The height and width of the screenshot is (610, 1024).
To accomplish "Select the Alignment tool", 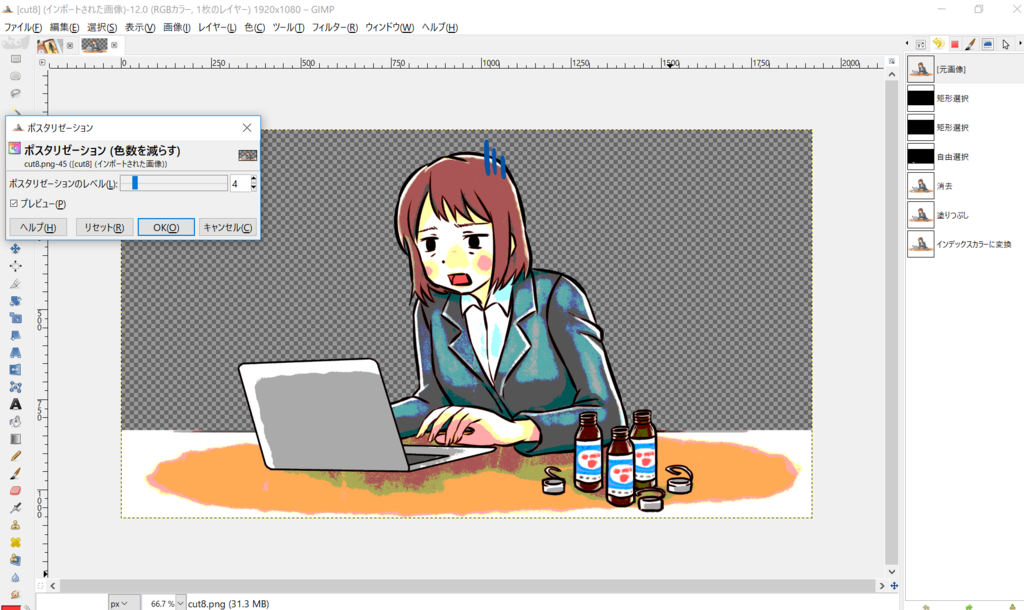I will [16, 266].
